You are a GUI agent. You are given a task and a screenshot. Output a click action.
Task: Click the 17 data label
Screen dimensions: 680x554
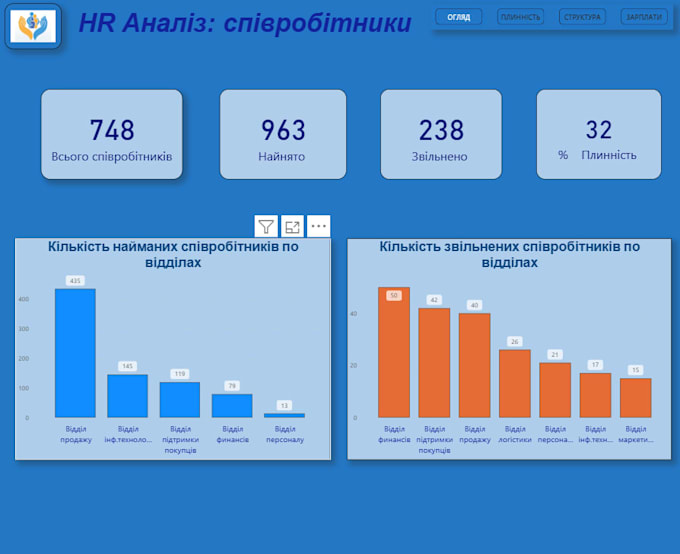coord(595,365)
